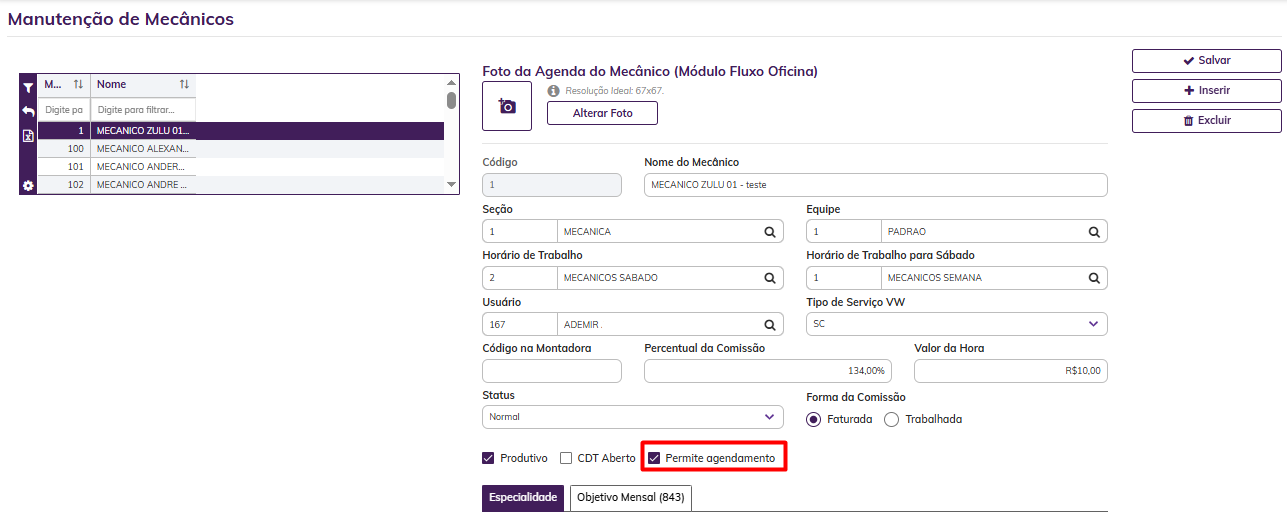The height and width of the screenshot is (524, 1287).
Task: Click the camera photo placeholder icon
Action: point(507,106)
